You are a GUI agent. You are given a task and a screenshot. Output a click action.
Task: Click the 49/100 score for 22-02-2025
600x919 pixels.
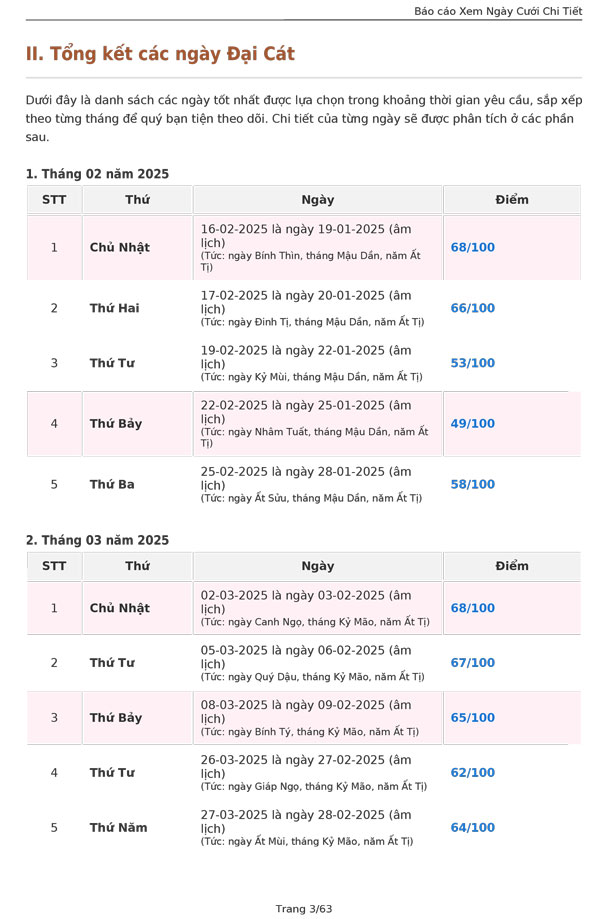coord(472,423)
